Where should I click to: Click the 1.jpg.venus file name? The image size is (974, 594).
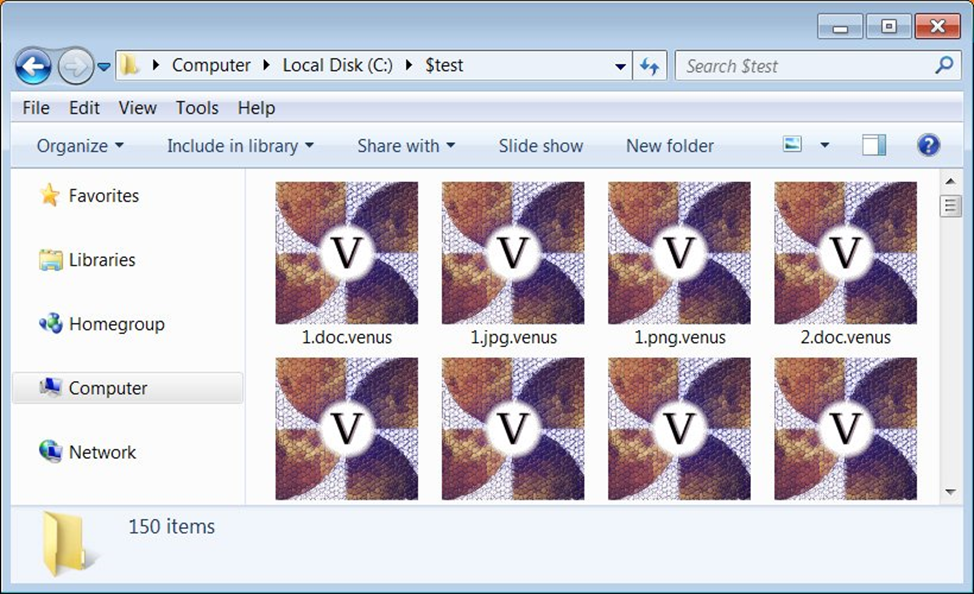click(x=513, y=337)
